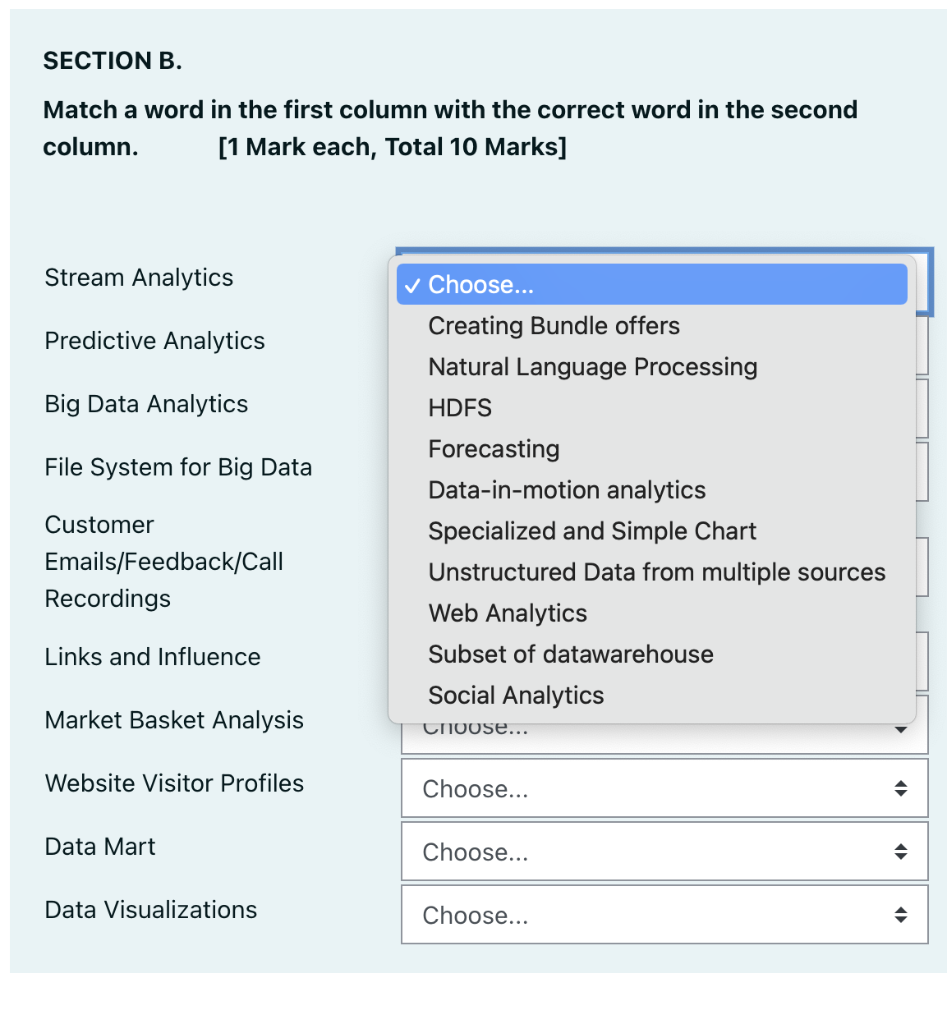Click the arrow on Market Basket Analysis select

pyautogui.click(x=901, y=731)
